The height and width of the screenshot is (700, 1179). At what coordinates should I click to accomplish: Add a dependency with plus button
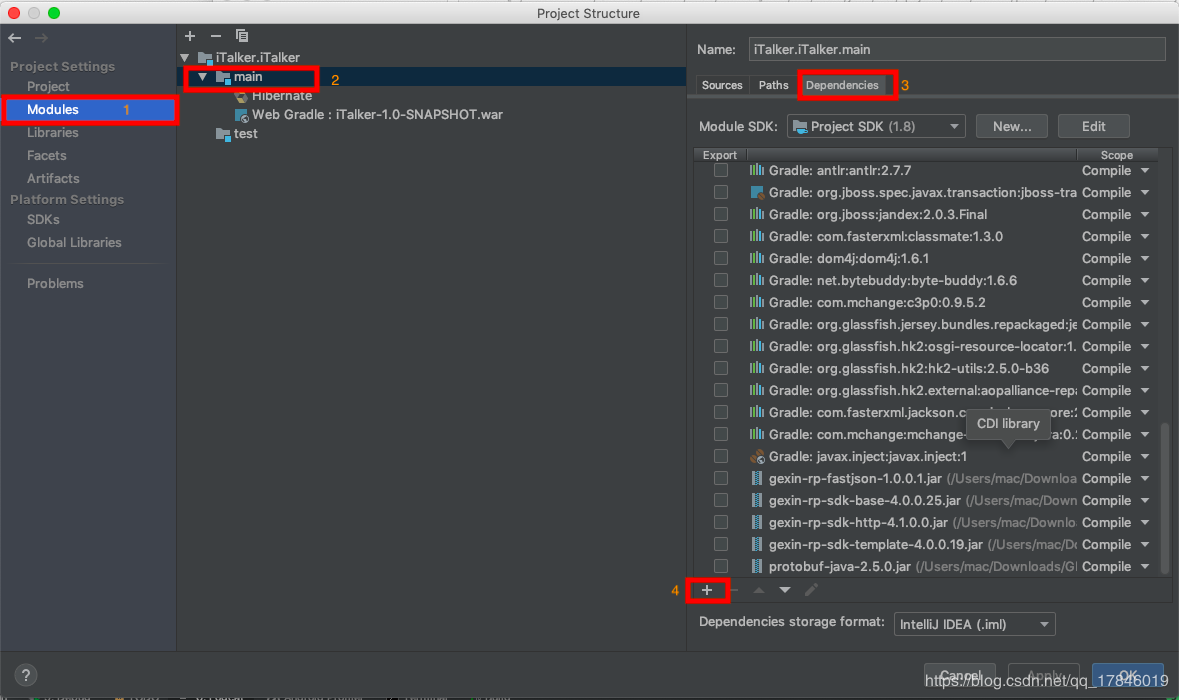click(707, 590)
